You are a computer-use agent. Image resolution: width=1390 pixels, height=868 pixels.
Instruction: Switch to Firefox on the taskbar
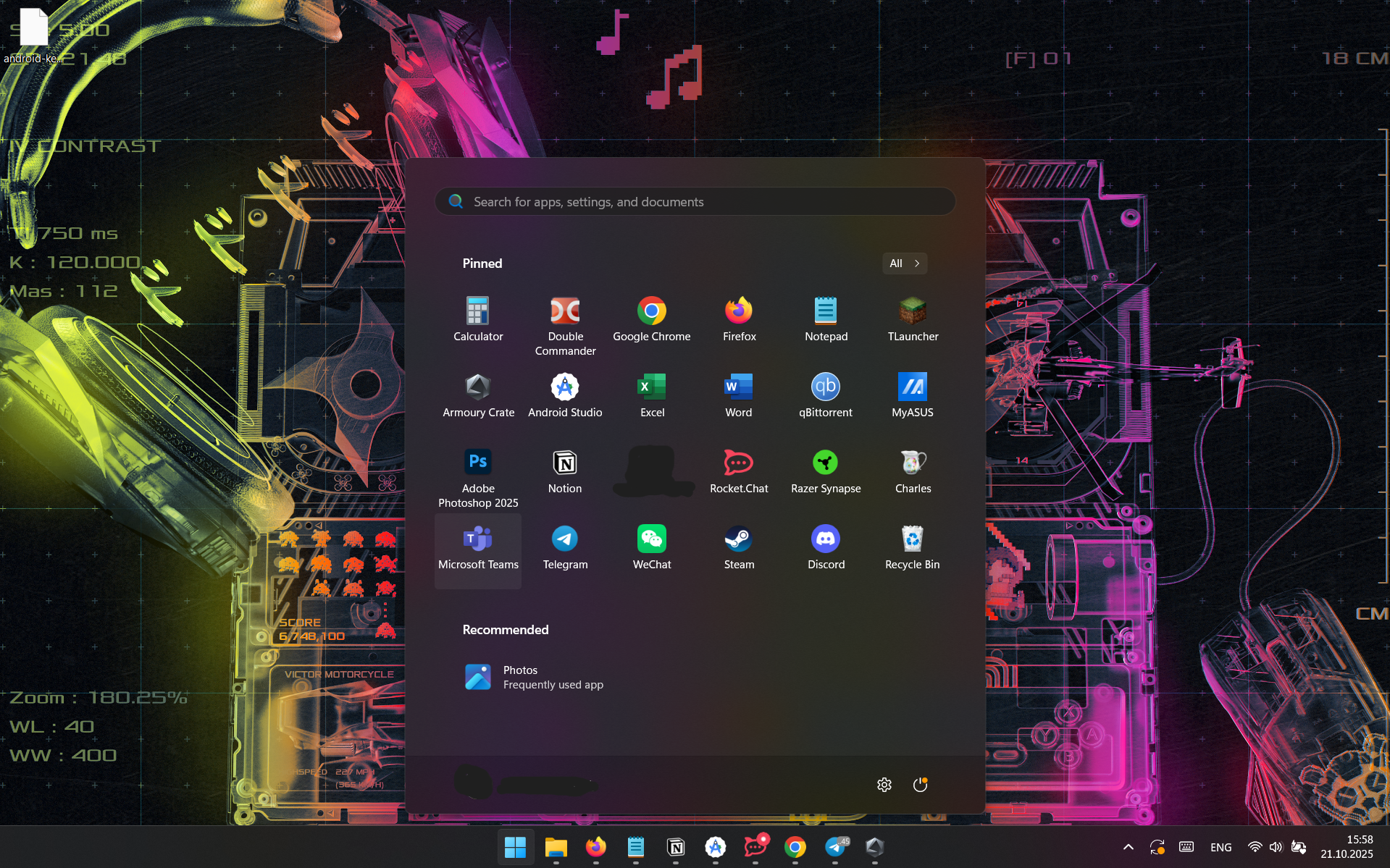coord(595,847)
